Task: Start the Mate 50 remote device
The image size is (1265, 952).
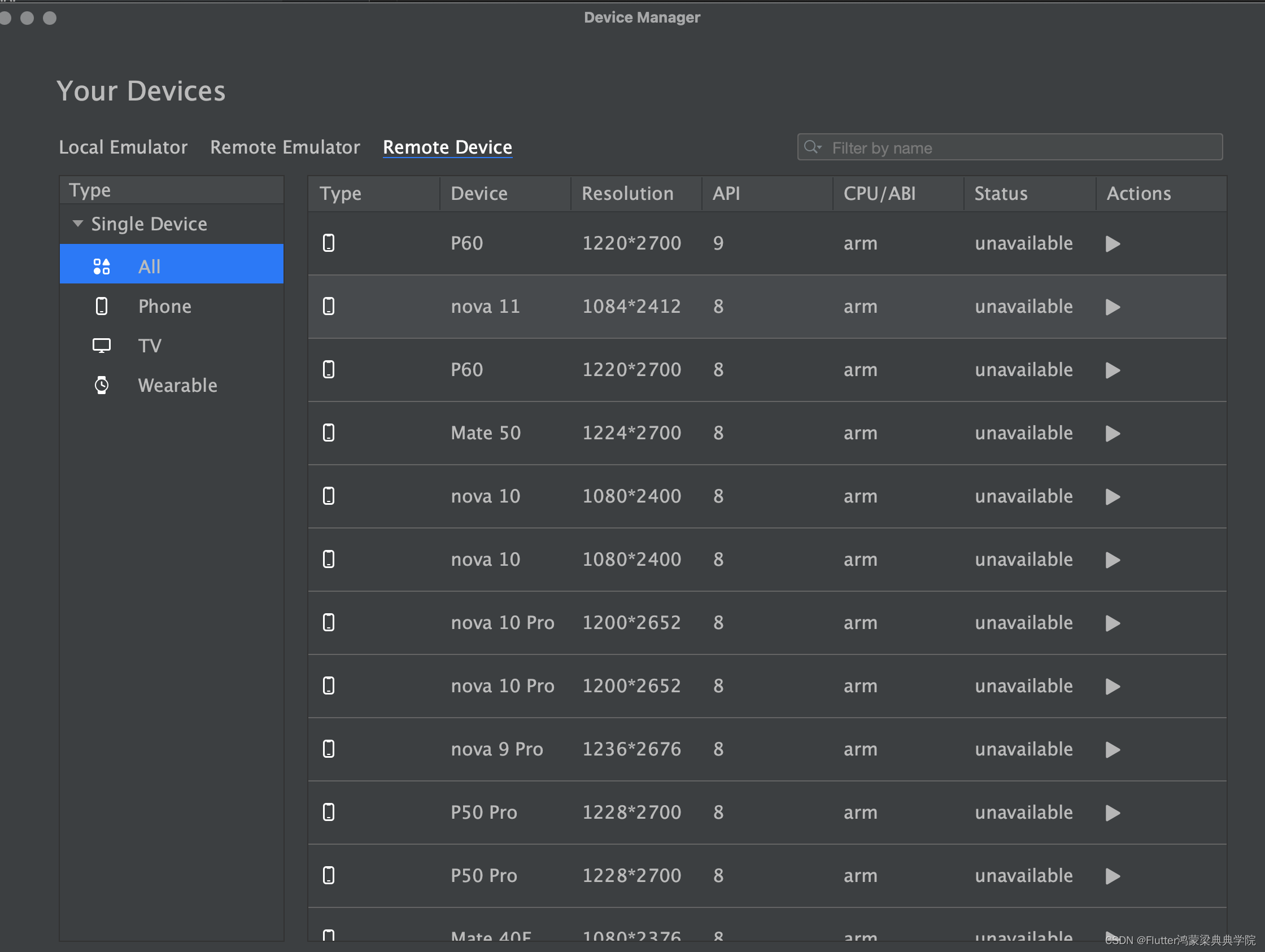Action: pos(1113,434)
